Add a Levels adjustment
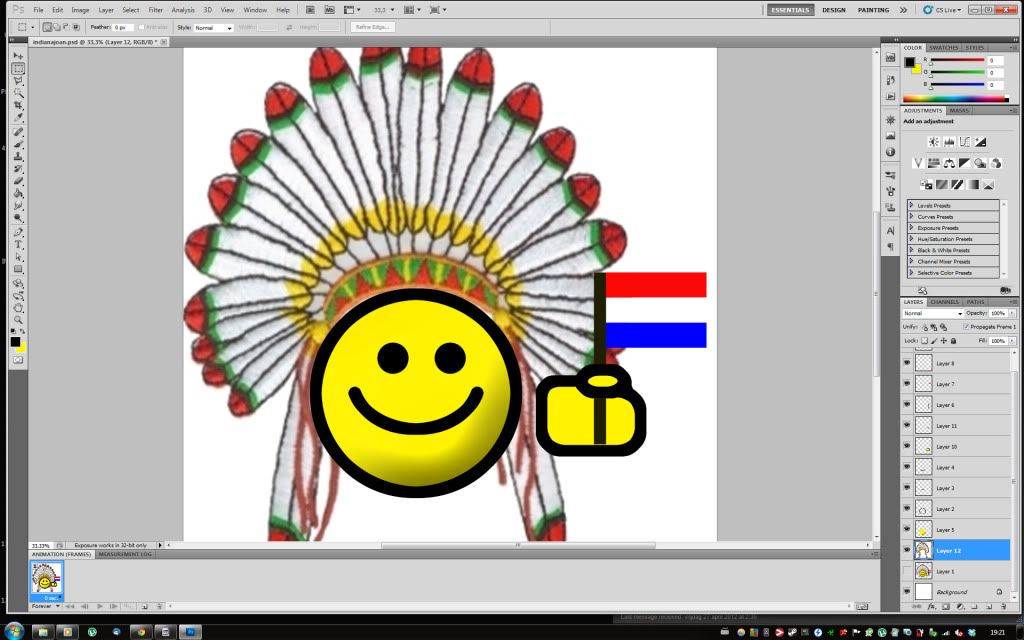This screenshot has height=640, width=1024. pos(949,142)
